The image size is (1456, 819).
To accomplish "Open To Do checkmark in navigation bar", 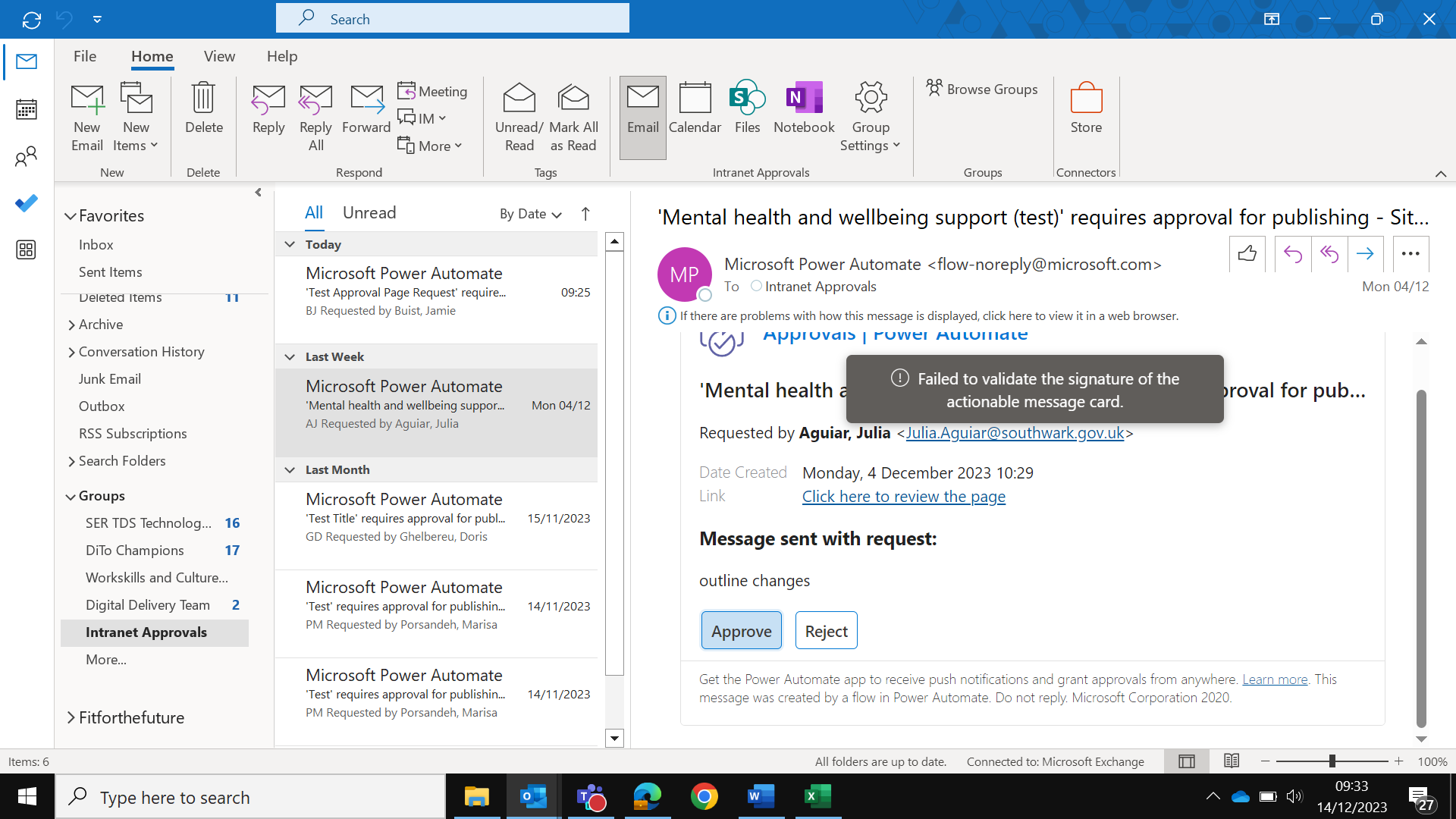I will coord(27,203).
